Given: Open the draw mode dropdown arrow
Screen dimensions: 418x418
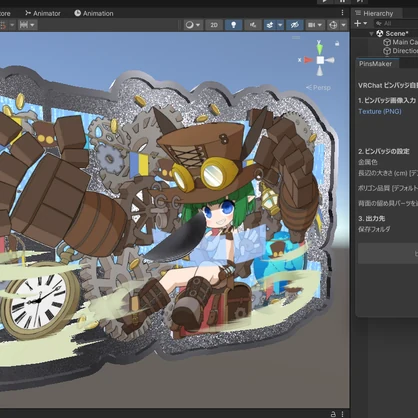Looking at the screenshot, I should pyautogui.click(x=198, y=25).
